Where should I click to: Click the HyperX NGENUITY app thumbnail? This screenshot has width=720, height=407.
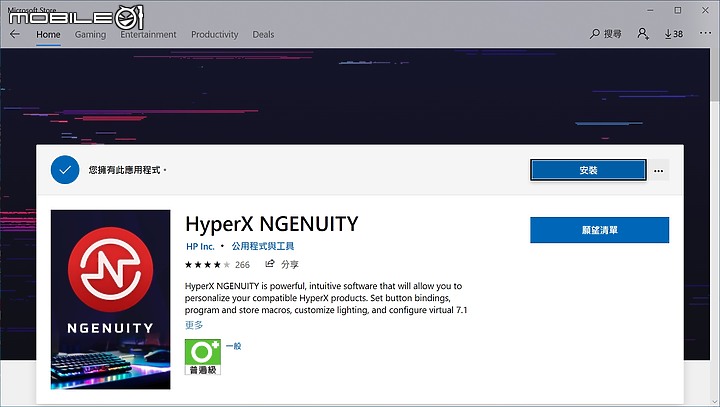pyautogui.click(x=110, y=300)
